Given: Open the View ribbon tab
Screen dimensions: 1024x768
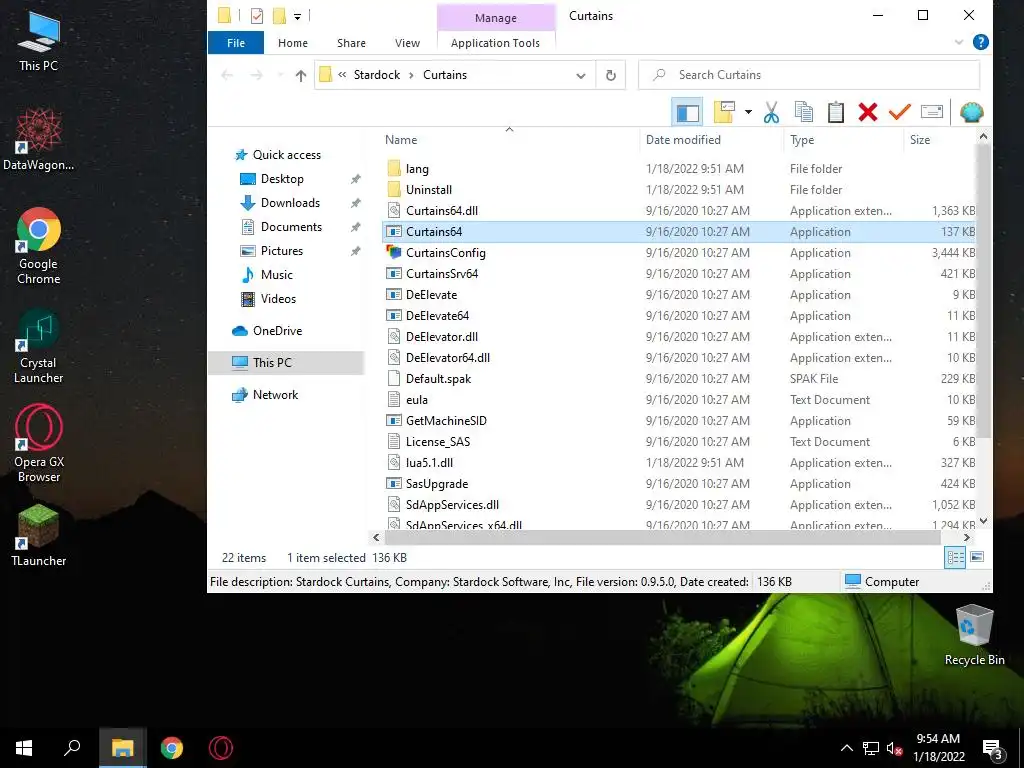Looking at the screenshot, I should click(408, 43).
